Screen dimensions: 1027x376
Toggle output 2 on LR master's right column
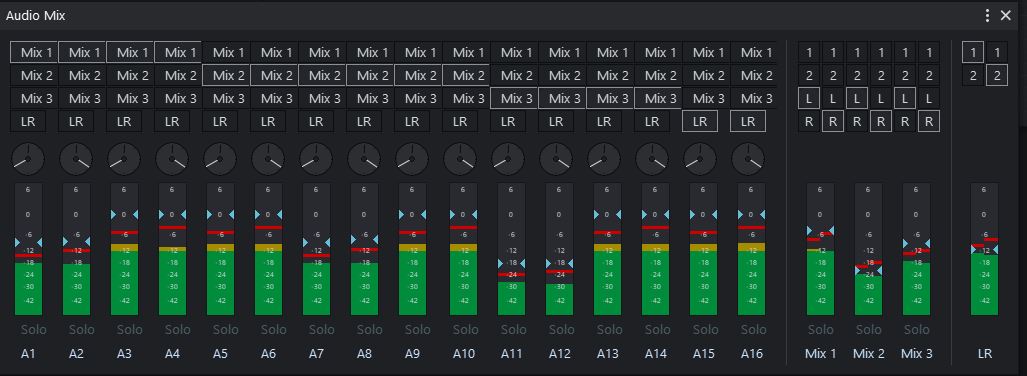[x=997, y=76]
